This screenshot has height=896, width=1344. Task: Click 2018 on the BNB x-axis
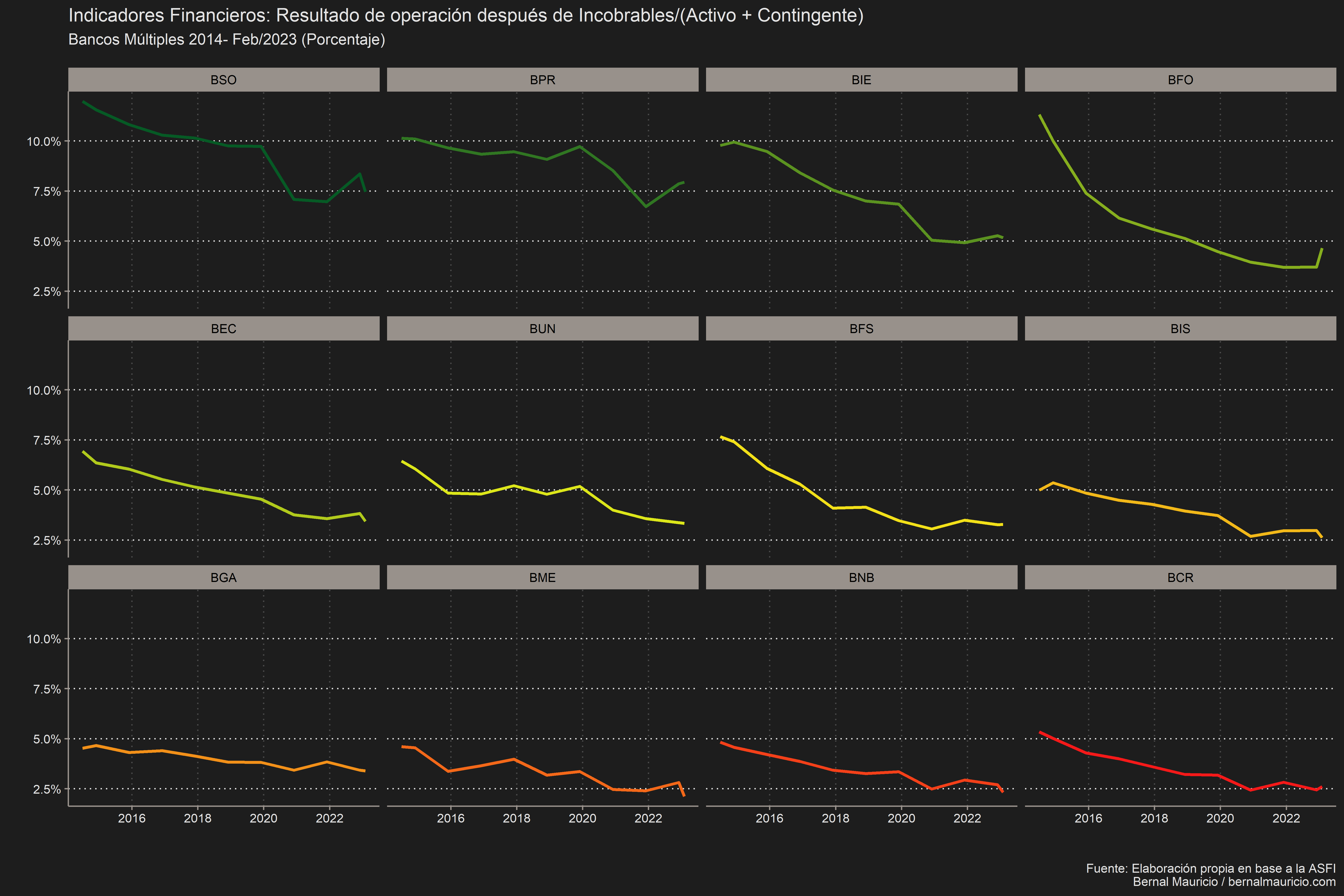pos(836,818)
